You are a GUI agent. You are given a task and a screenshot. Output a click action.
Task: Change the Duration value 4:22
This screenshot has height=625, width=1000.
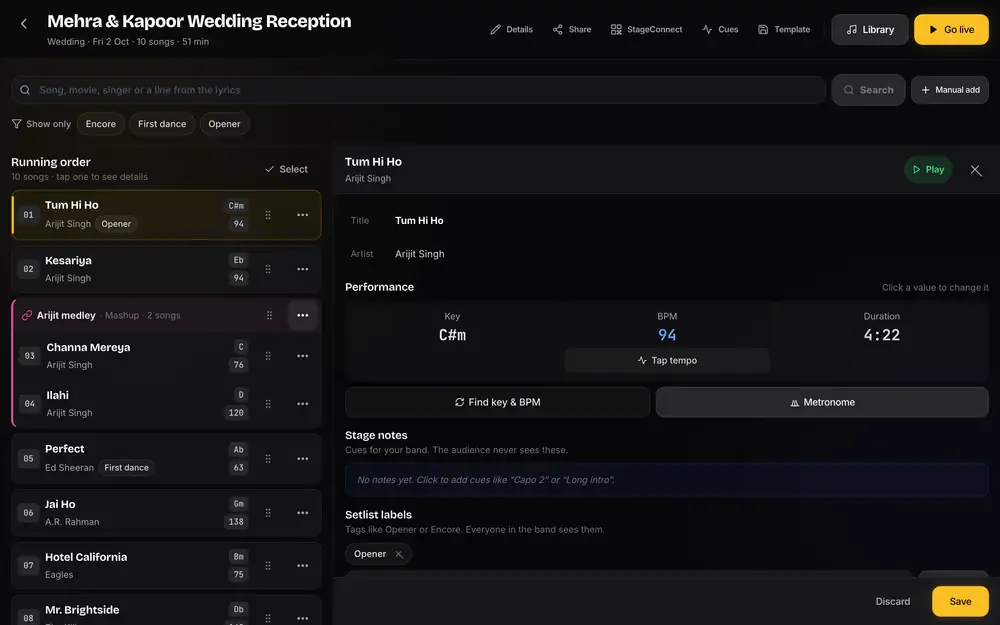(881, 335)
